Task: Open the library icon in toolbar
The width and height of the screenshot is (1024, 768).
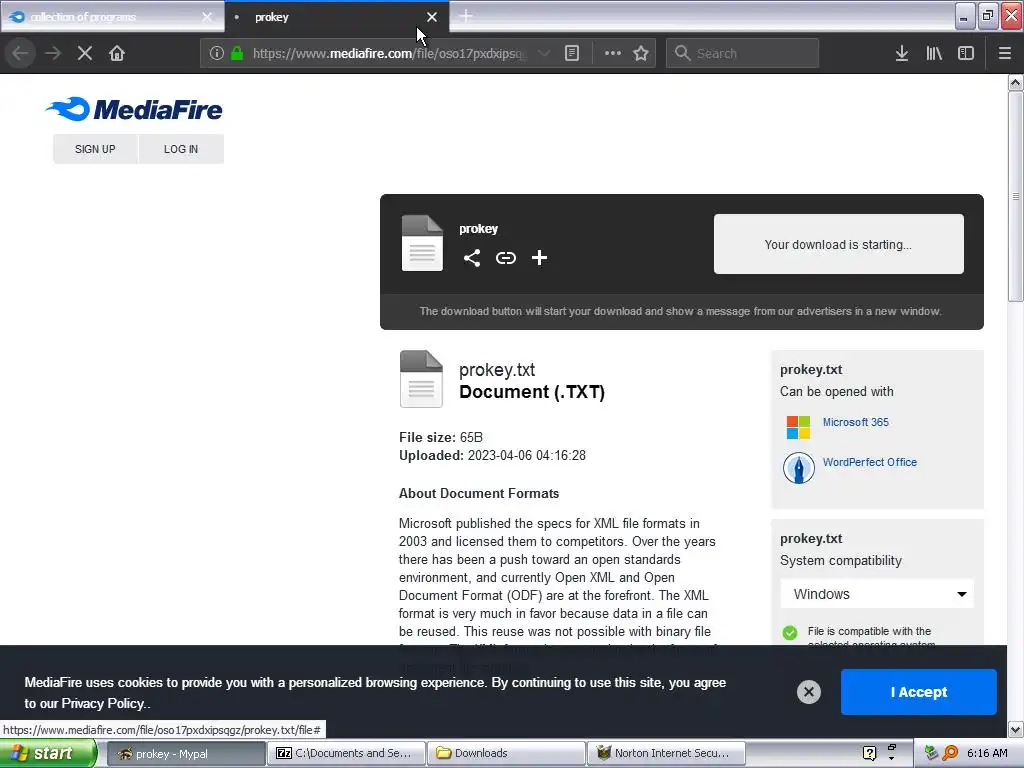Action: (x=934, y=54)
